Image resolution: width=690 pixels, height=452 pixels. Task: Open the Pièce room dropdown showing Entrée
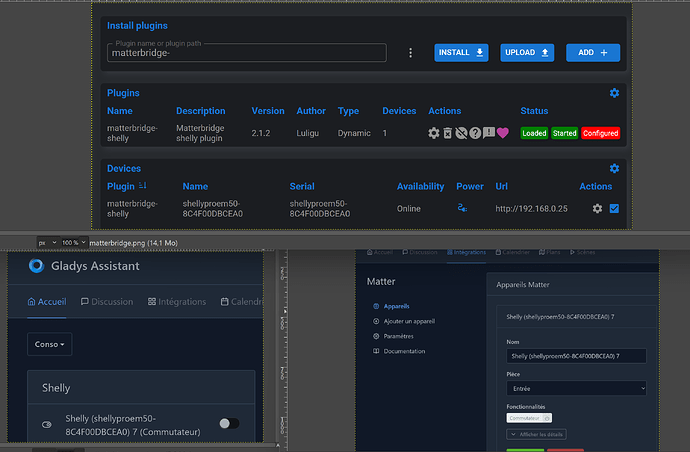click(576, 388)
